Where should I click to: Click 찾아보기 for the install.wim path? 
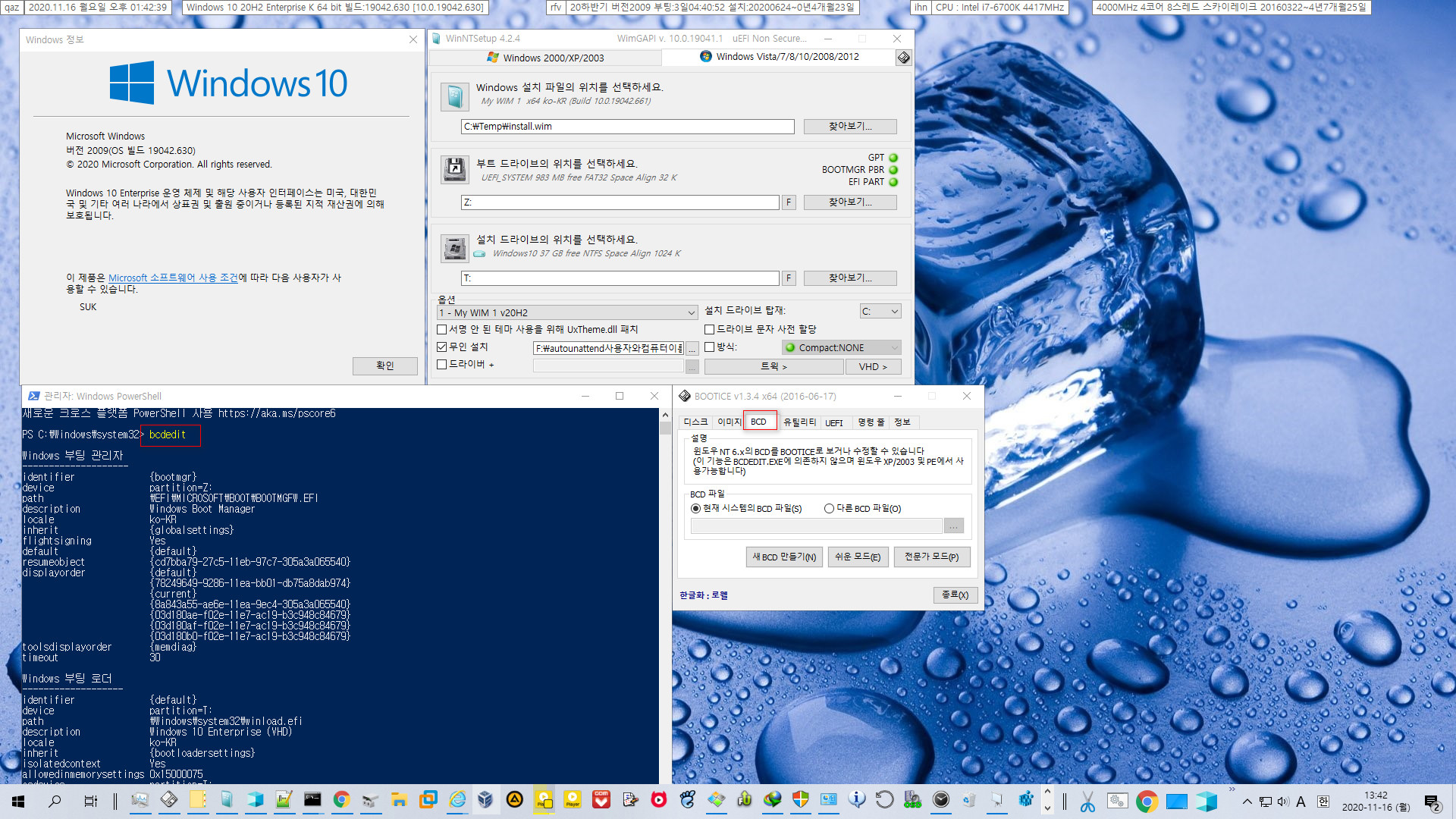(x=850, y=126)
